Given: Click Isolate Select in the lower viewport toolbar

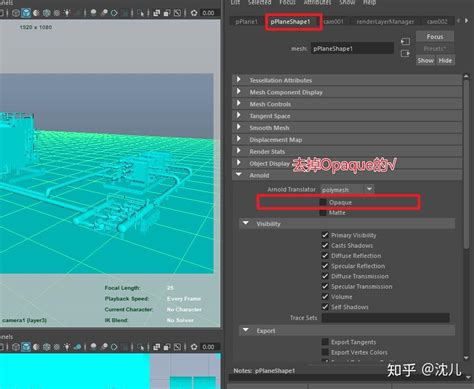Looking at the screenshot, I should click(x=140, y=347).
